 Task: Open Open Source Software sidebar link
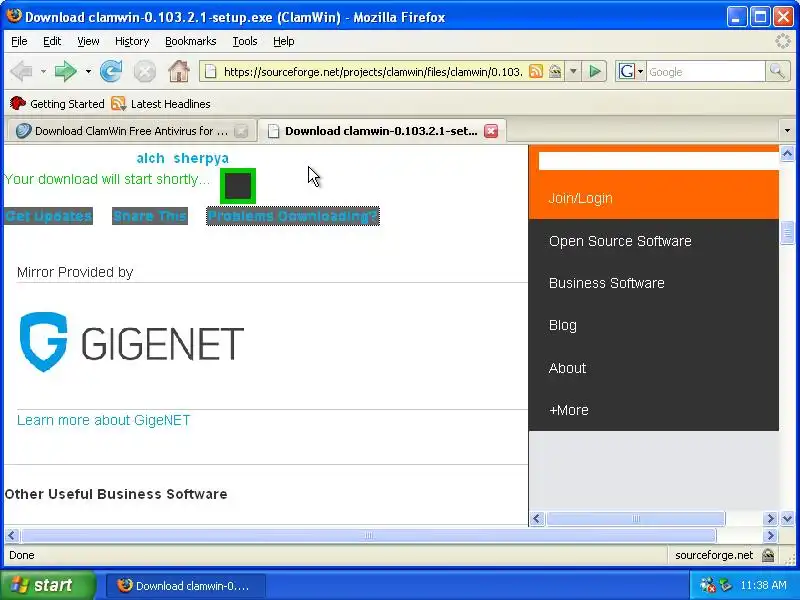(620, 241)
